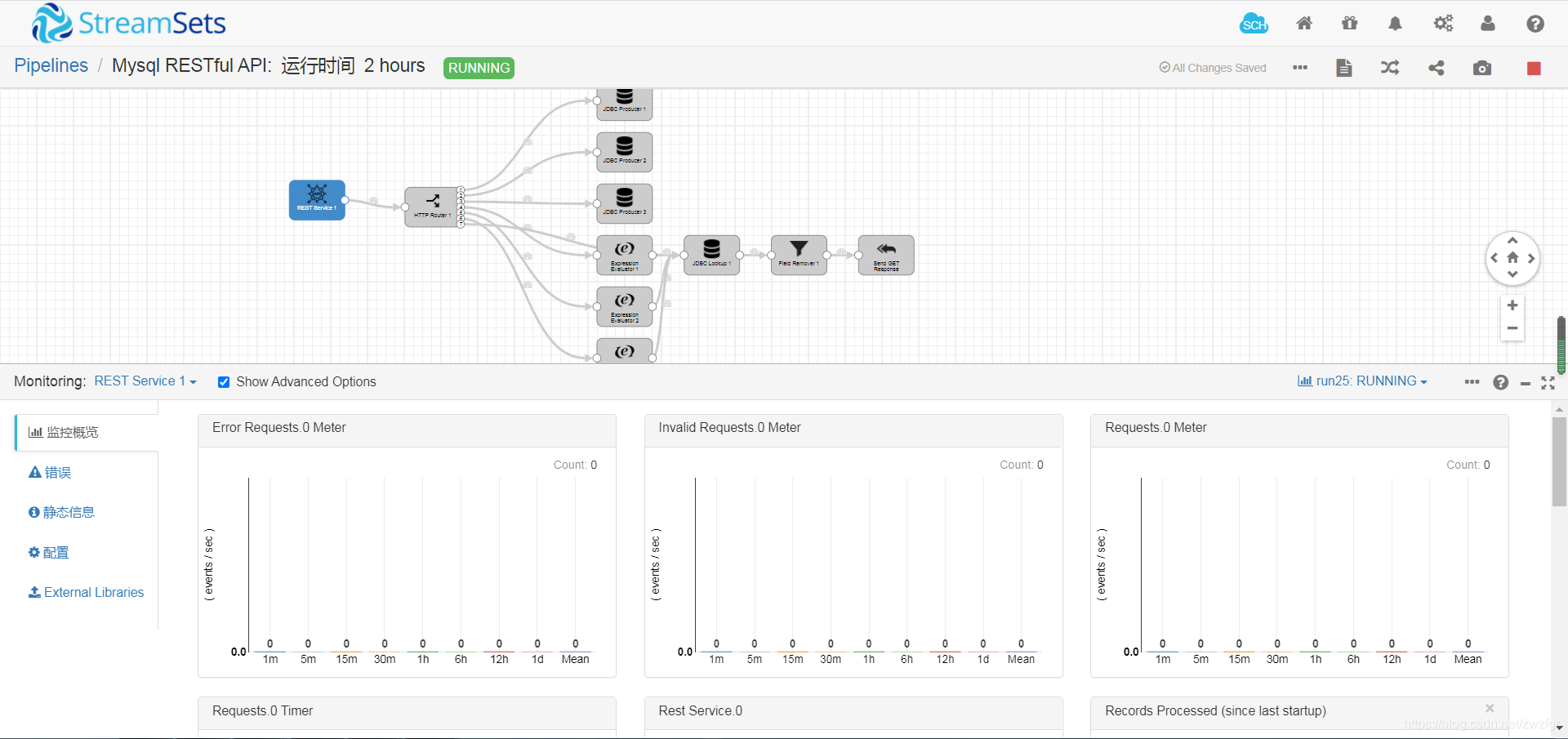Open the 监控概览 tab
This screenshot has width=1568, height=739.
pos(87,432)
